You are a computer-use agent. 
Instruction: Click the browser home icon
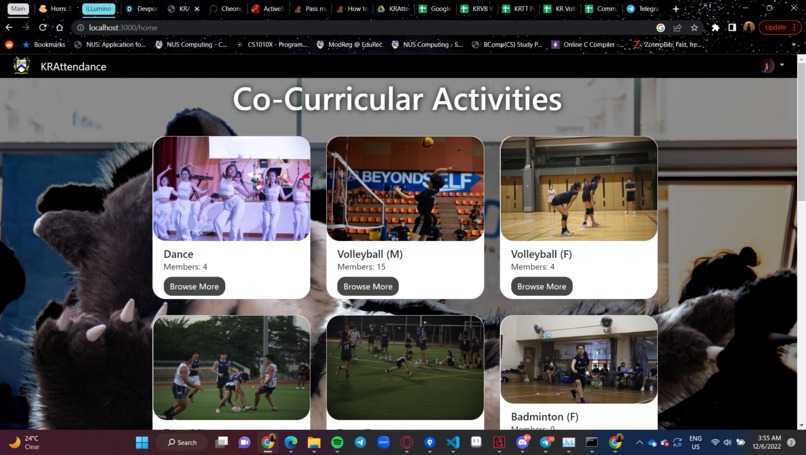click(x=60, y=27)
